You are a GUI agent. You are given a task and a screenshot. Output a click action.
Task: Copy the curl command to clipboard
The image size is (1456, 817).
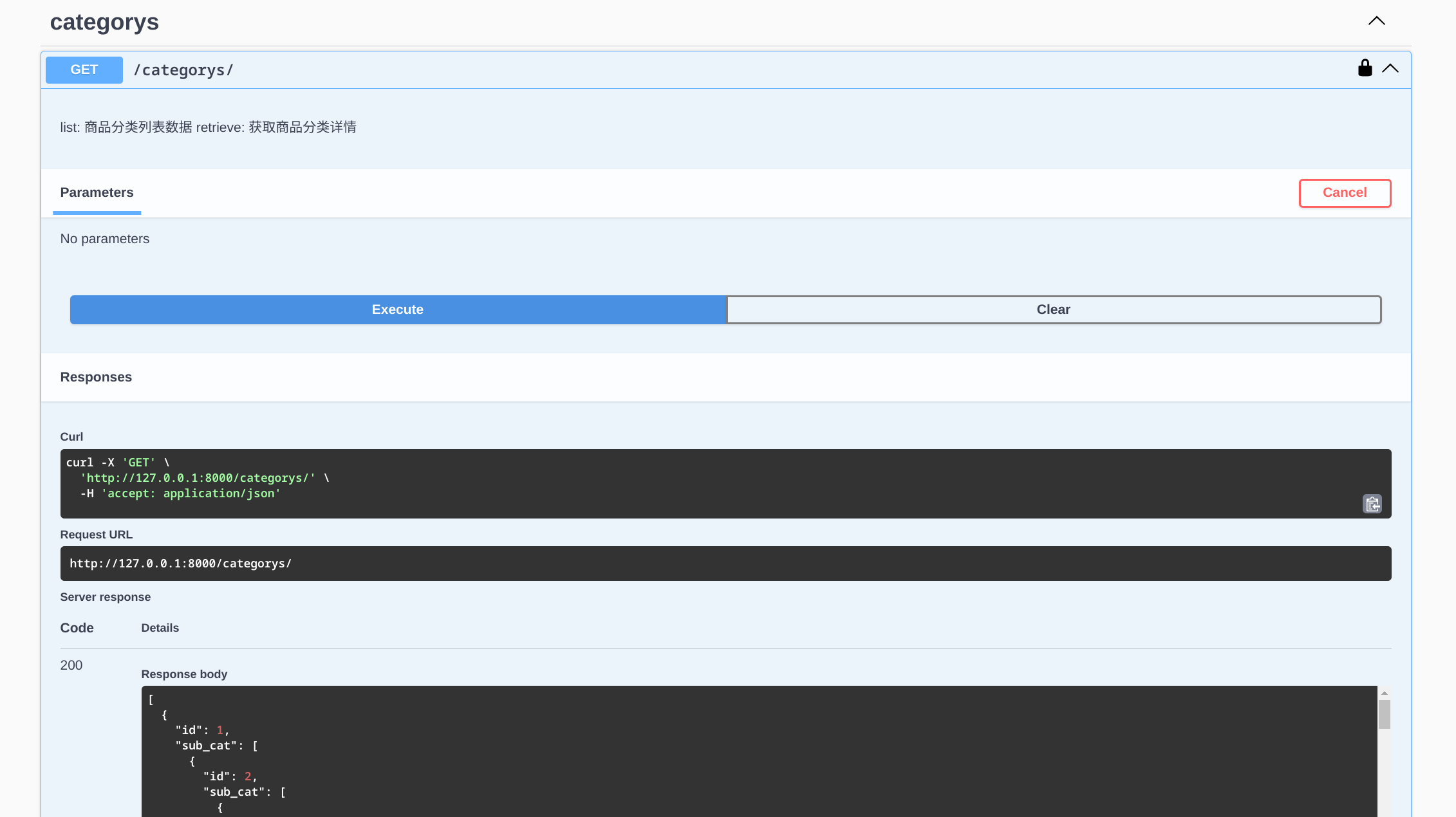(1372, 504)
